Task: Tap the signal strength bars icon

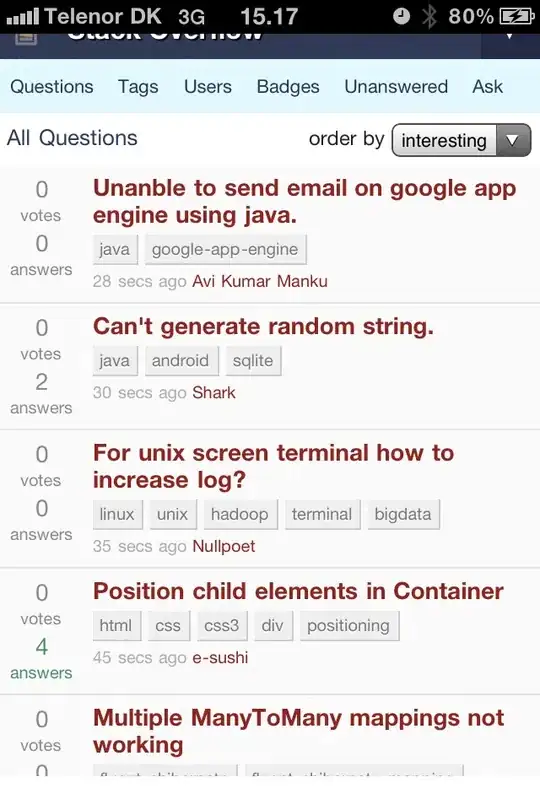Action: 22,18
